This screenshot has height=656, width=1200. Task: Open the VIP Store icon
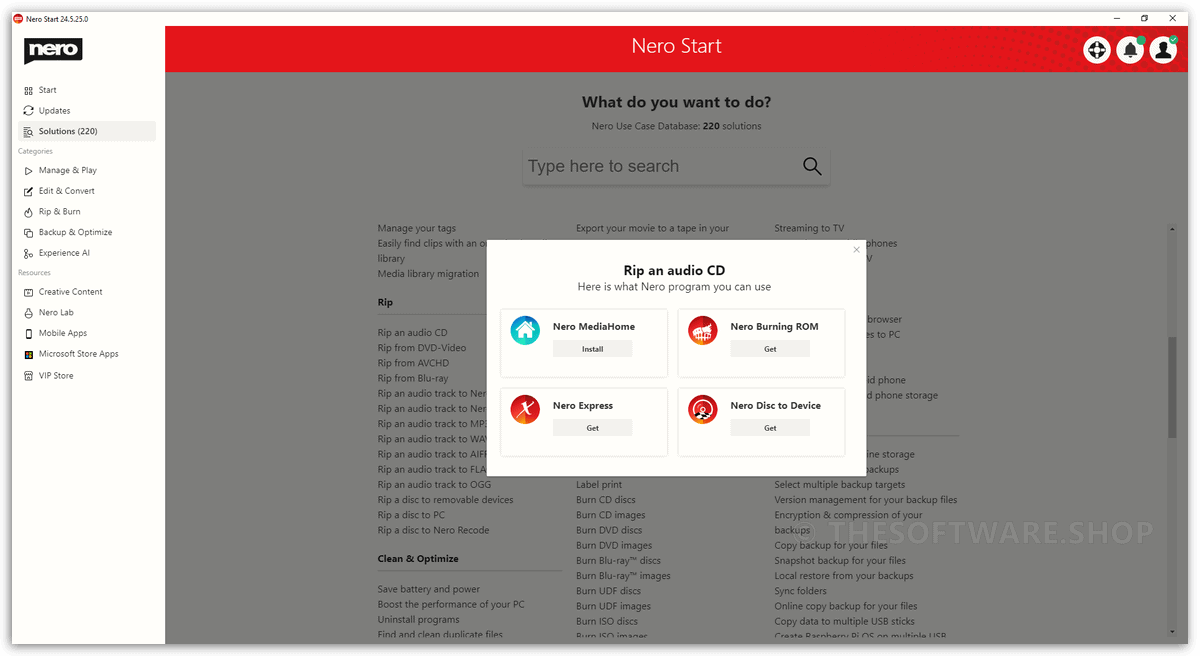point(29,376)
